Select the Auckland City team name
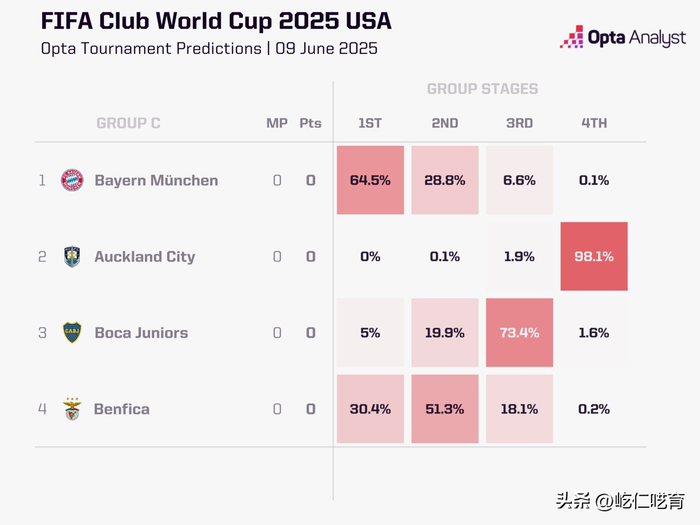The height and width of the screenshot is (525, 700). point(145,257)
